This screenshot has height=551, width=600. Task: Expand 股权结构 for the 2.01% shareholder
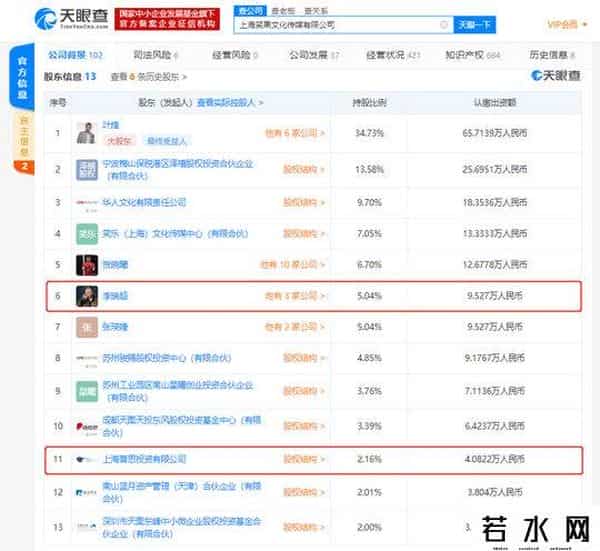pyautogui.click(x=303, y=492)
